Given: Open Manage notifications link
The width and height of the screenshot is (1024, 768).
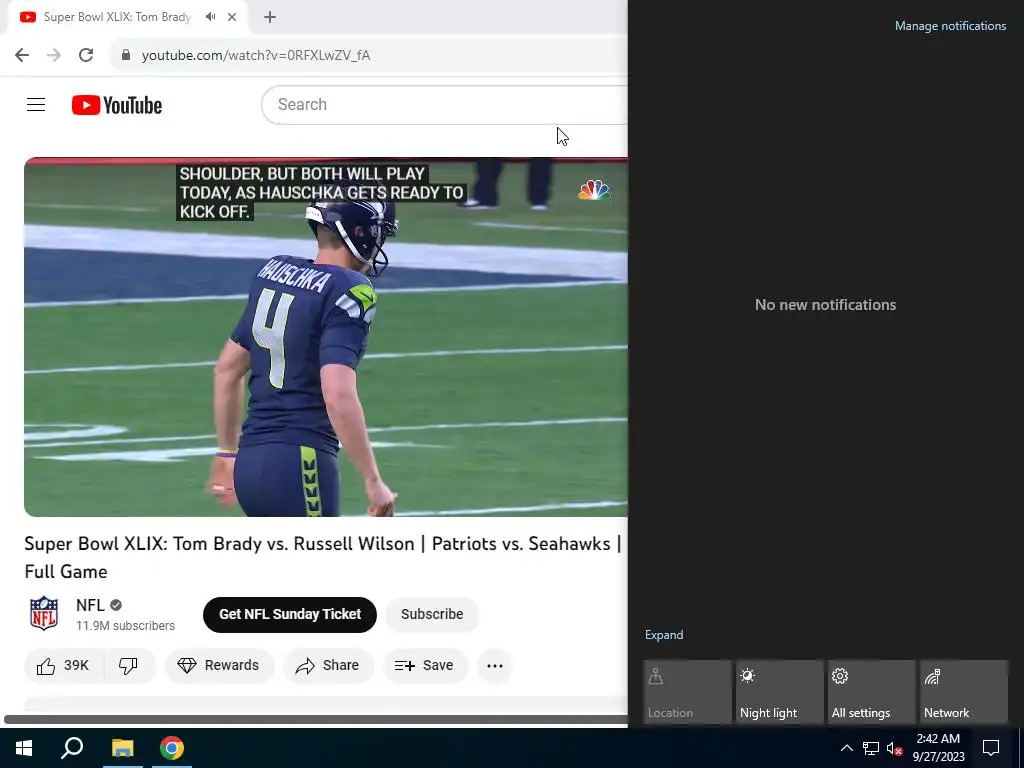Looking at the screenshot, I should (x=950, y=26).
